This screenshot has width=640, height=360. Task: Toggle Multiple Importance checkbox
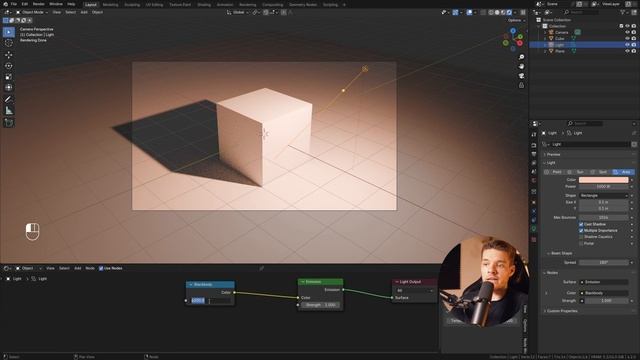(581, 231)
